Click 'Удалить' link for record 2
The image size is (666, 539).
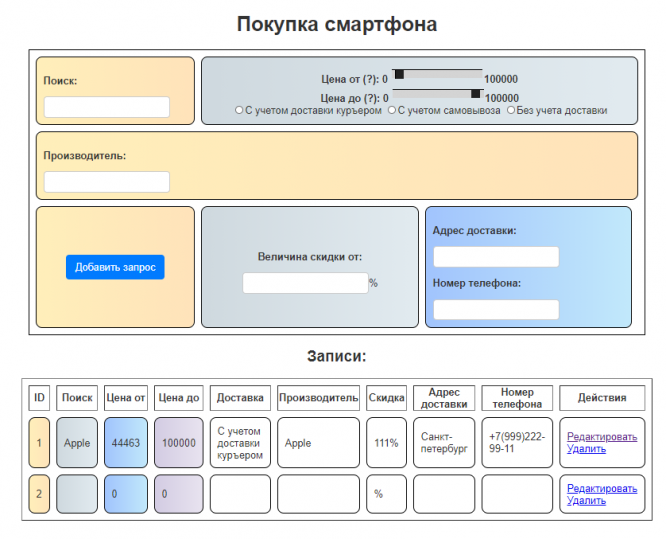pos(585,500)
